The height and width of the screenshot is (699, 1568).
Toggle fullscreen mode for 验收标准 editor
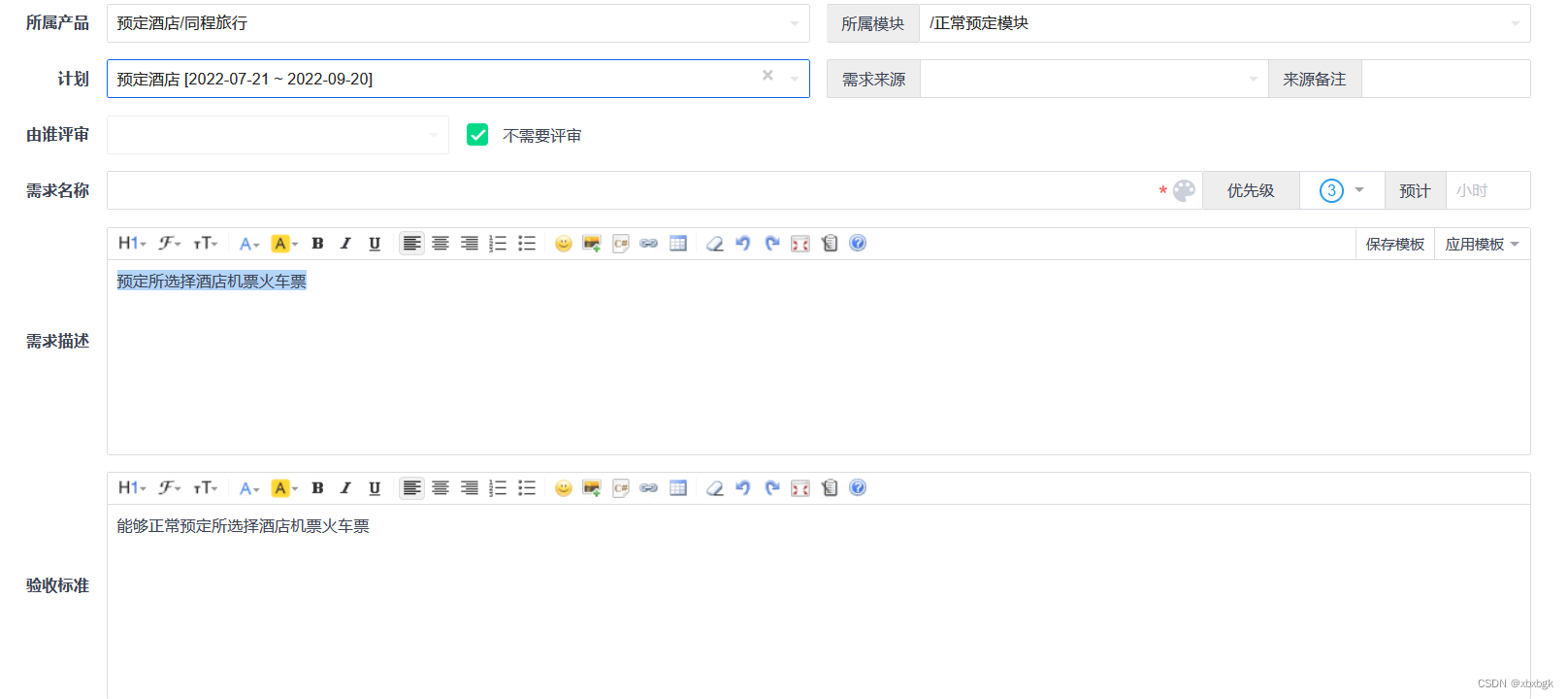800,488
